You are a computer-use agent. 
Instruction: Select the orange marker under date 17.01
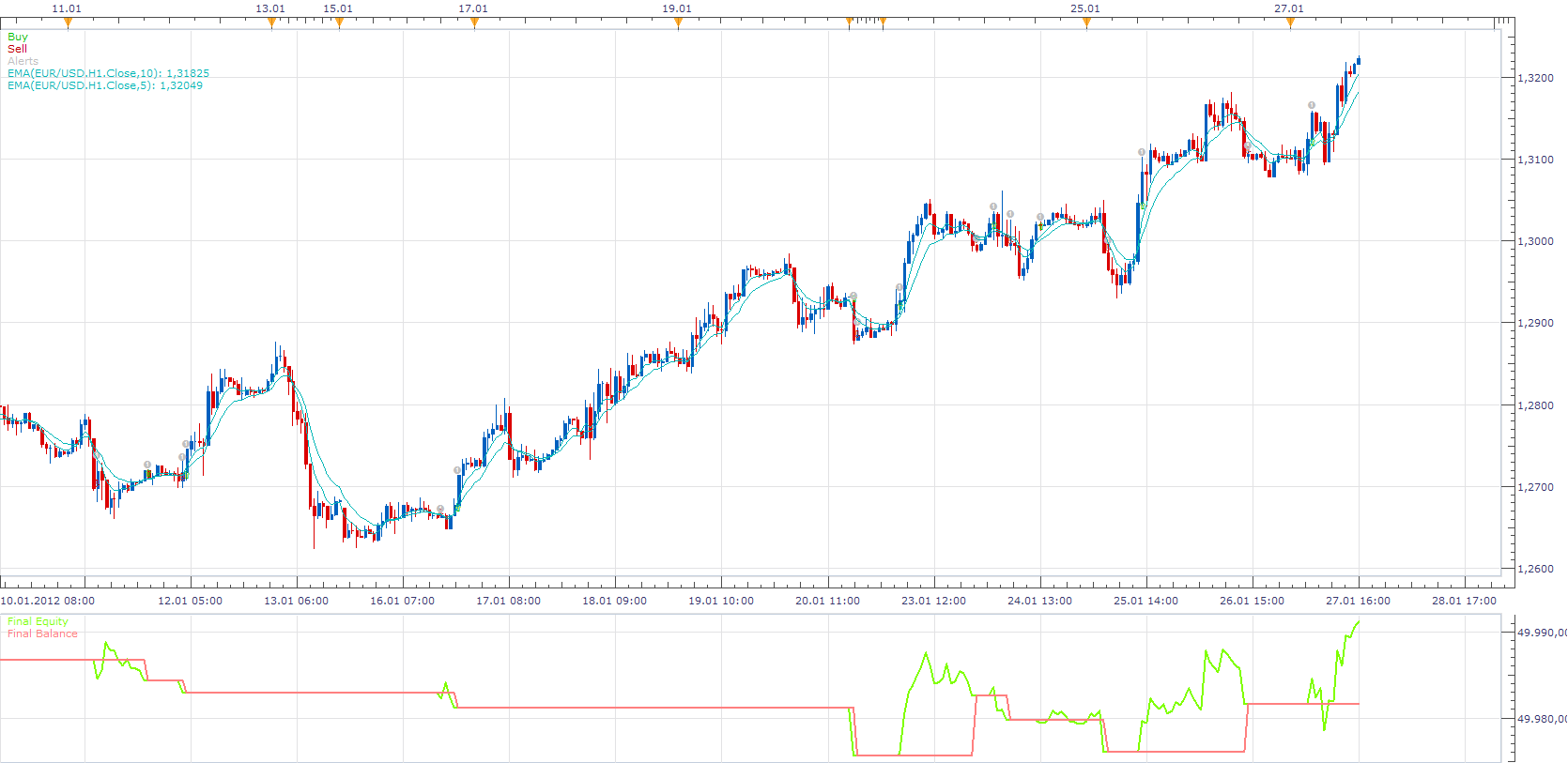(474, 23)
